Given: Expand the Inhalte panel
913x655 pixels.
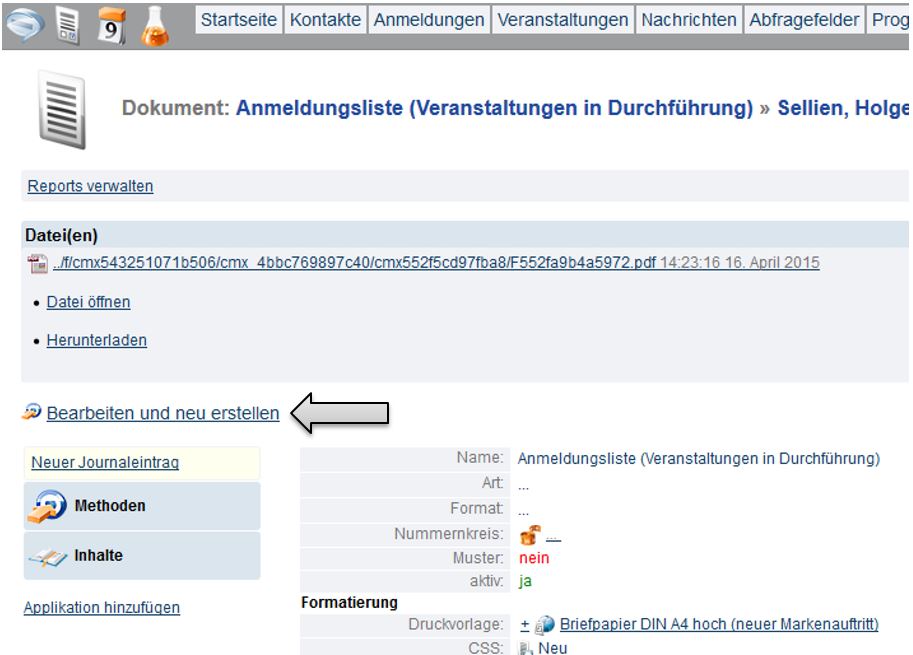Looking at the screenshot, I should pyautogui.click(x=141, y=556).
